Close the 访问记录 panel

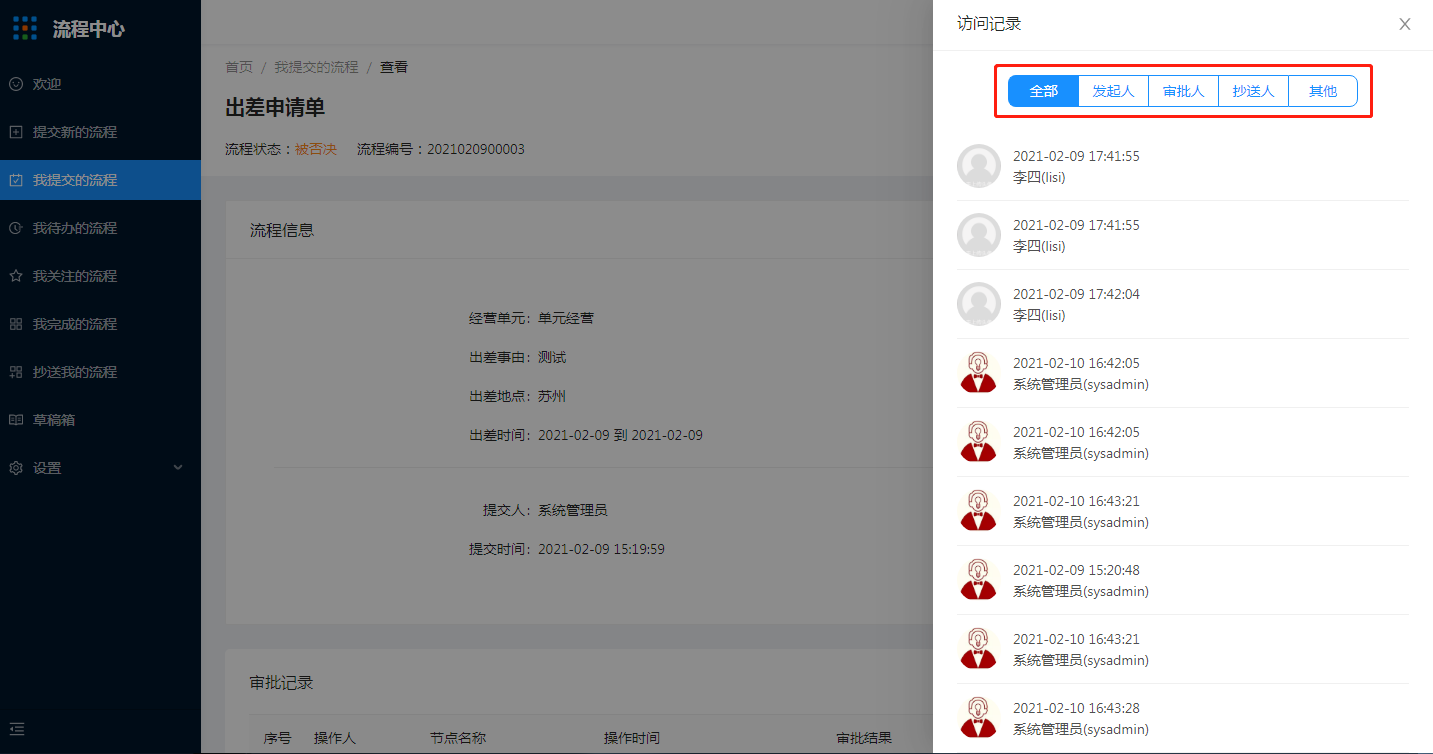pyautogui.click(x=1405, y=24)
